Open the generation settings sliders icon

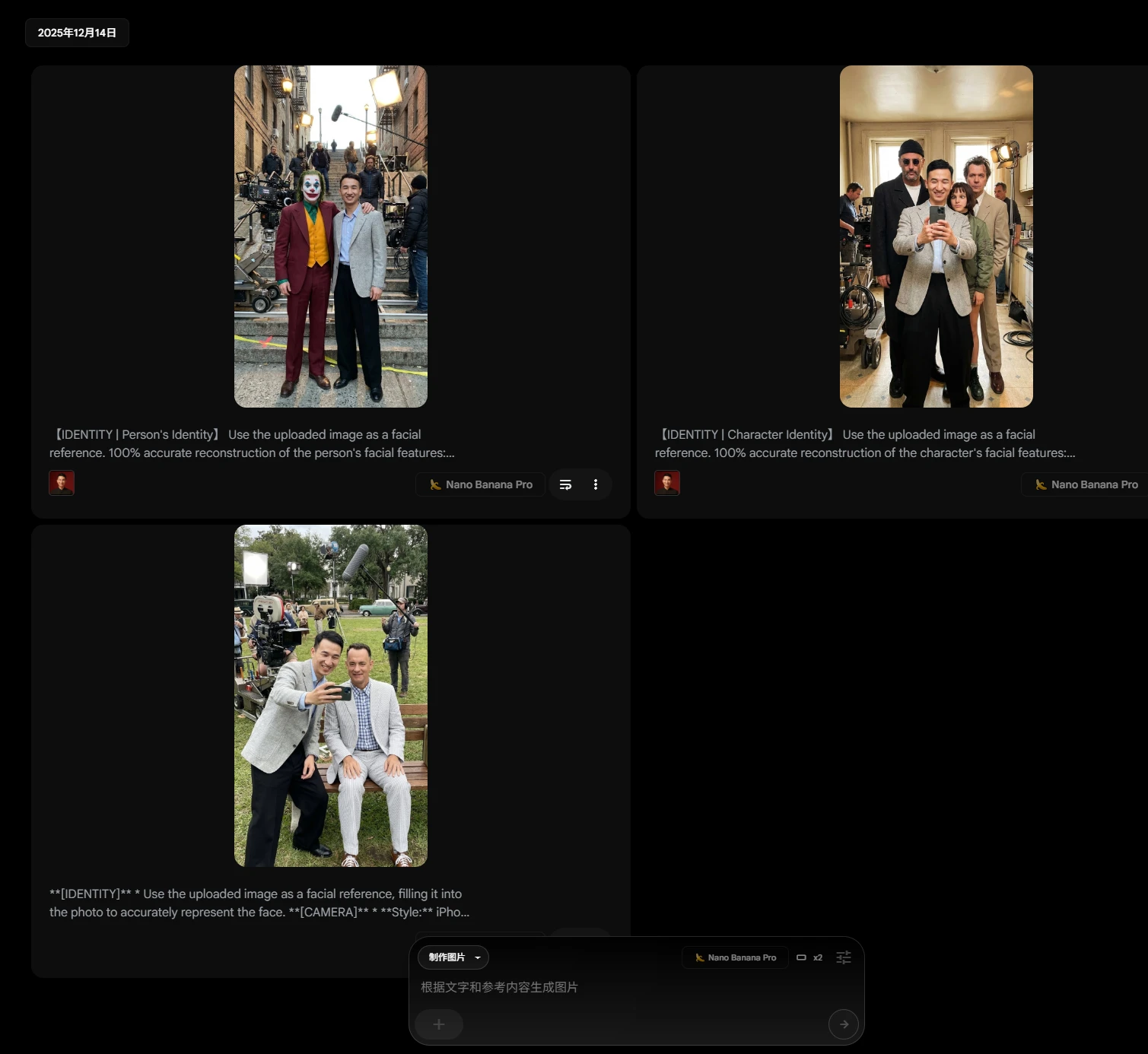click(844, 957)
